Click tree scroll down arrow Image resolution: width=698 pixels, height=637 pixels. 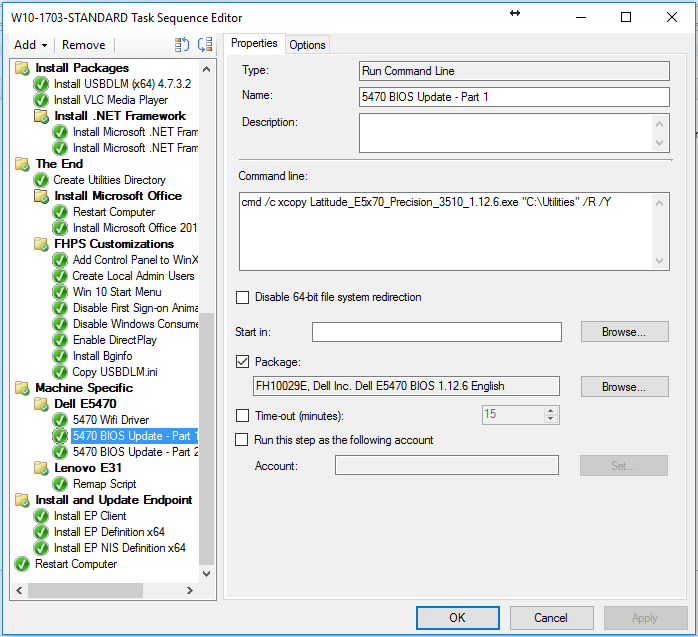[x=207, y=574]
